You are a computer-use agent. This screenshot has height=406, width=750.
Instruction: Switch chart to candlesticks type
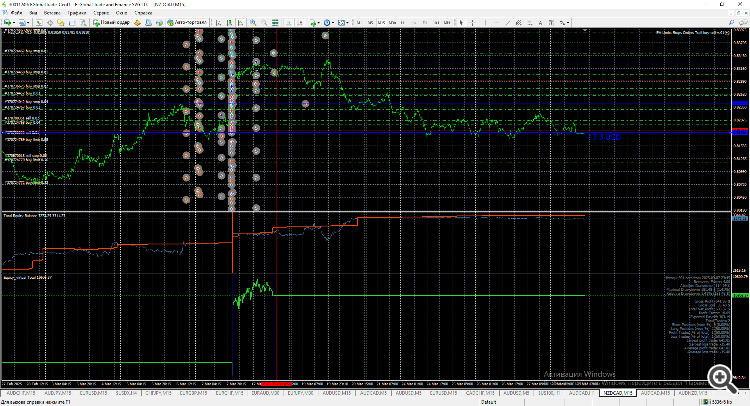[230, 22]
